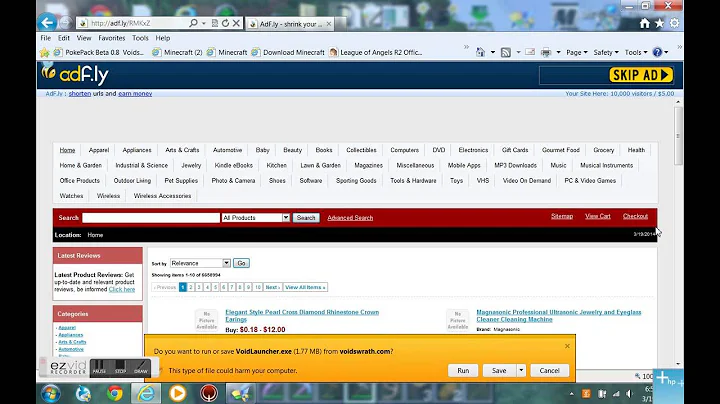Screen dimensions: 720x404
Task: Click the Search button beside All Products
Action: click(306, 218)
